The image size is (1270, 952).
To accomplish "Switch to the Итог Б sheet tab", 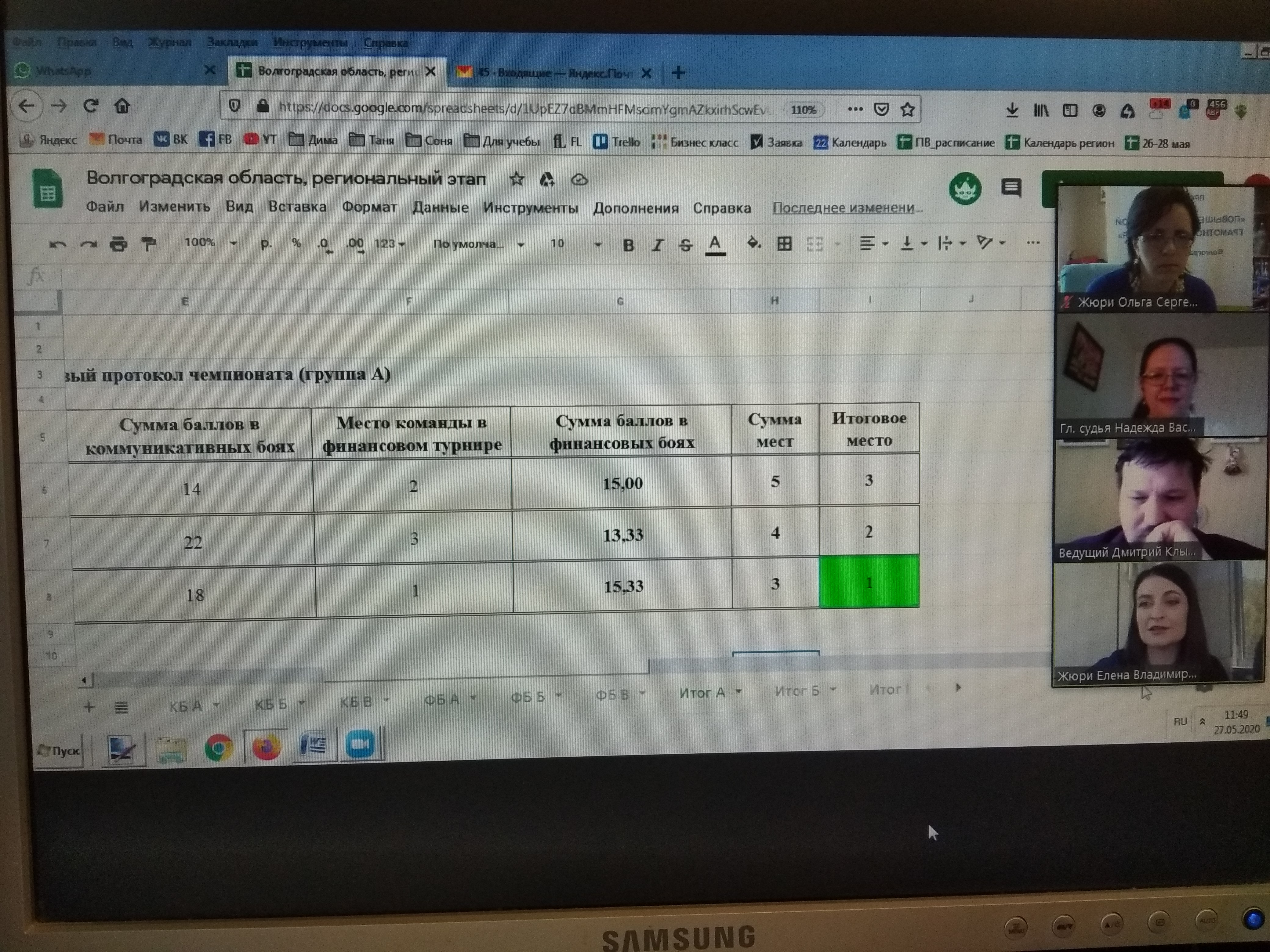I will tap(796, 691).
